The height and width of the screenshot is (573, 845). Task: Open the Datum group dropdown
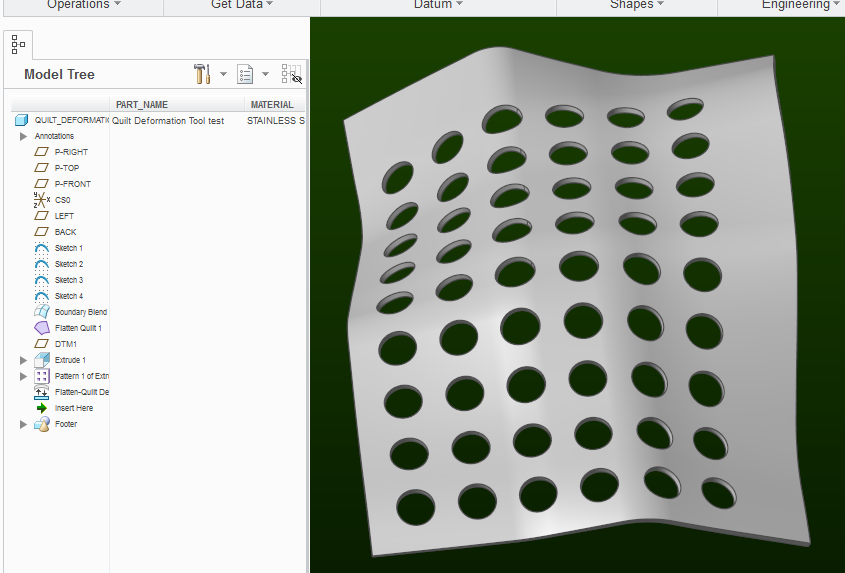coord(438,5)
